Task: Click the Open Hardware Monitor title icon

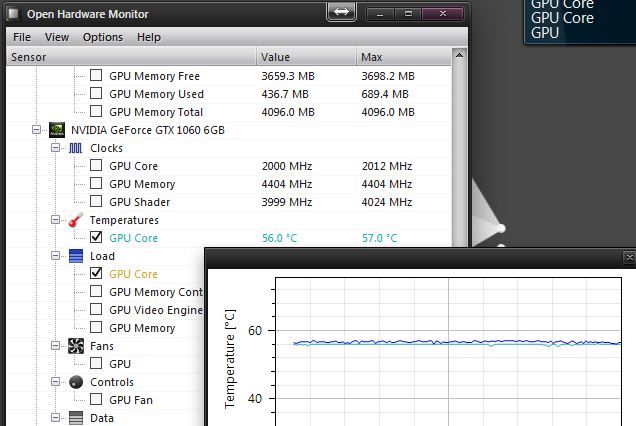Action: click(x=14, y=14)
